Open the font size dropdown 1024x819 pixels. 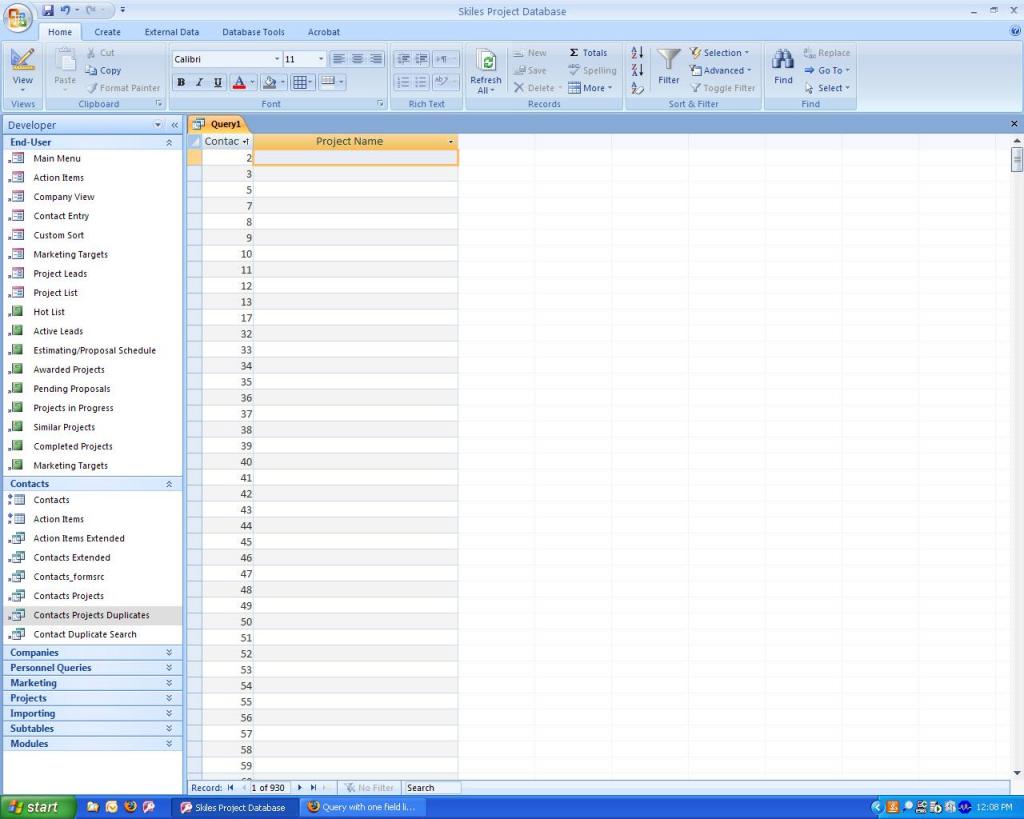321,59
